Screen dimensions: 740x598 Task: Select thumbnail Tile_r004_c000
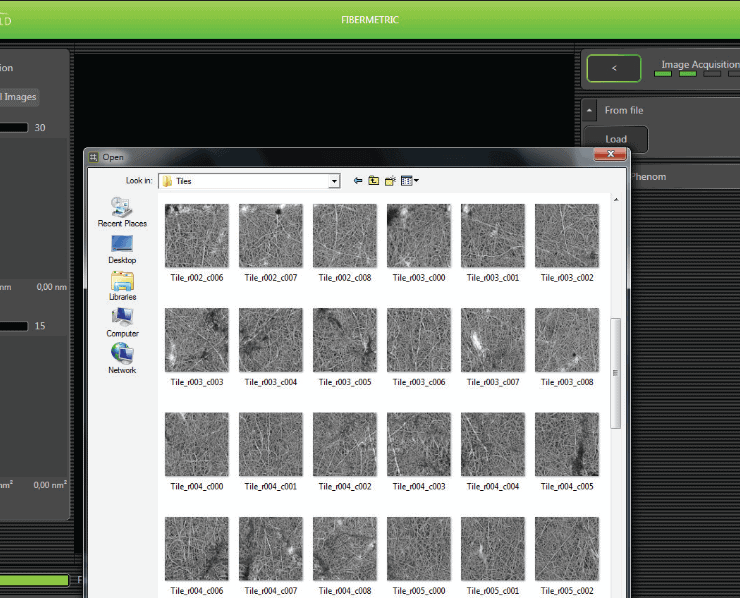(x=197, y=444)
